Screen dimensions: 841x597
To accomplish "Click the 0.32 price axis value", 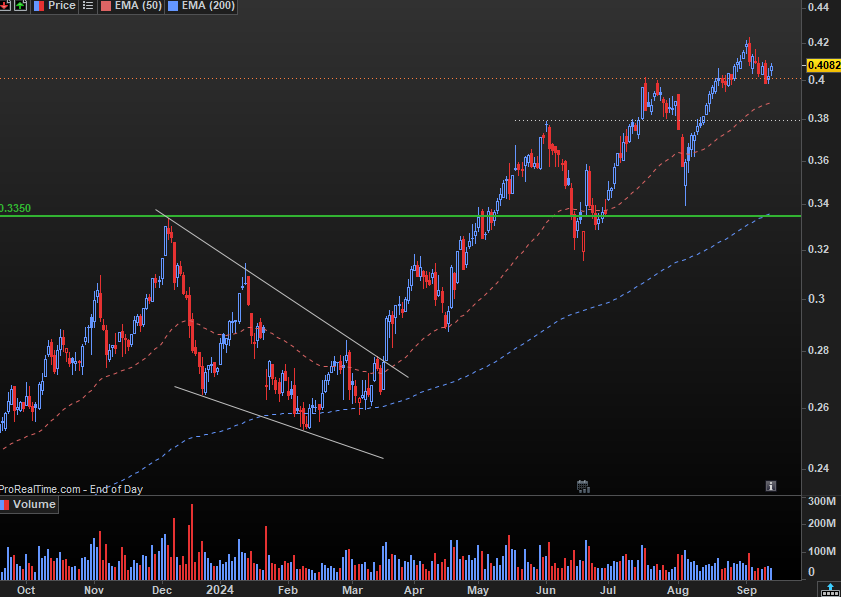I will 818,249.
